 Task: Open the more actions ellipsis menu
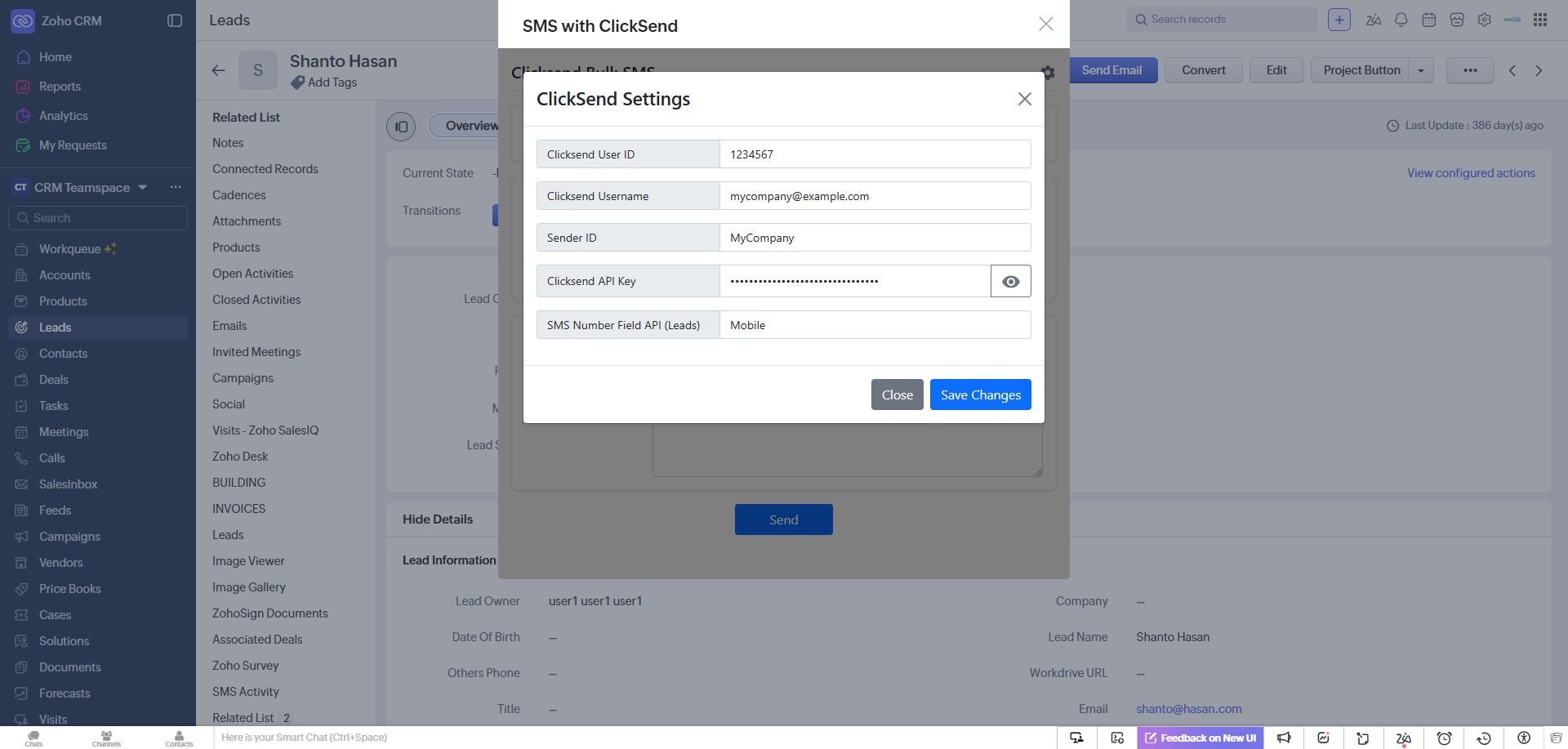[1470, 70]
